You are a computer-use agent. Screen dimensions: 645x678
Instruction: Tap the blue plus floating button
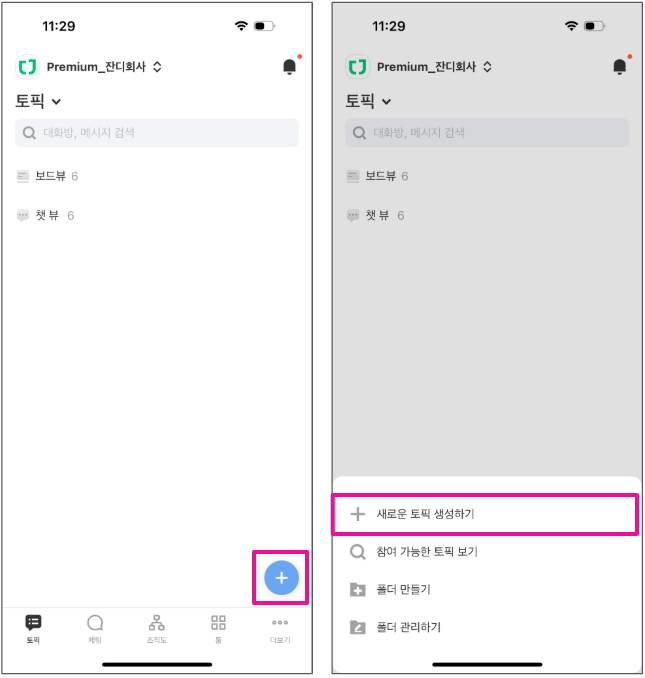[281, 578]
